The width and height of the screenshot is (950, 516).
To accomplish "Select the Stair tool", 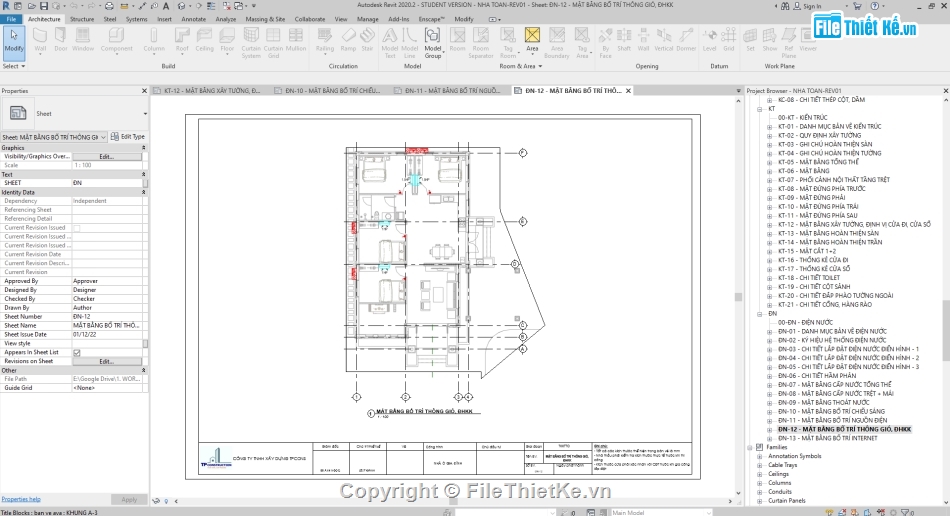I will [x=367, y=40].
